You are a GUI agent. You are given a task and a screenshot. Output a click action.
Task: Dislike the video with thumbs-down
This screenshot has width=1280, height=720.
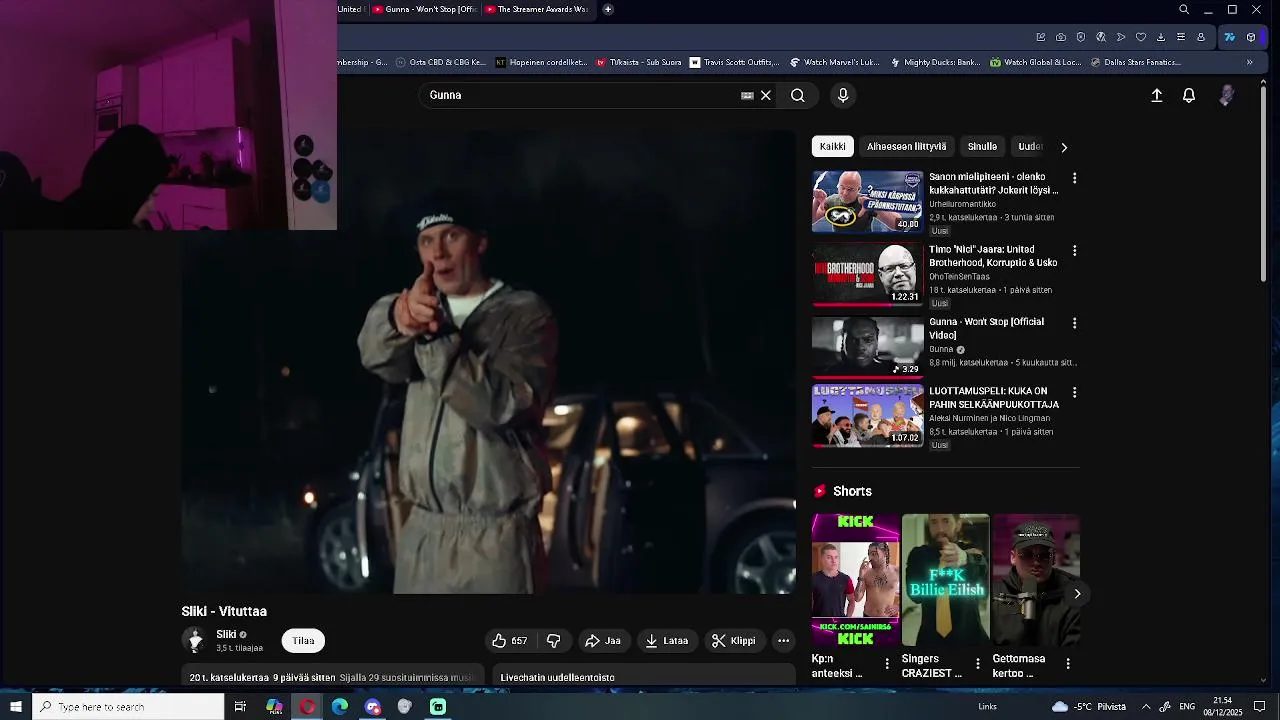[x=553, y=641]
